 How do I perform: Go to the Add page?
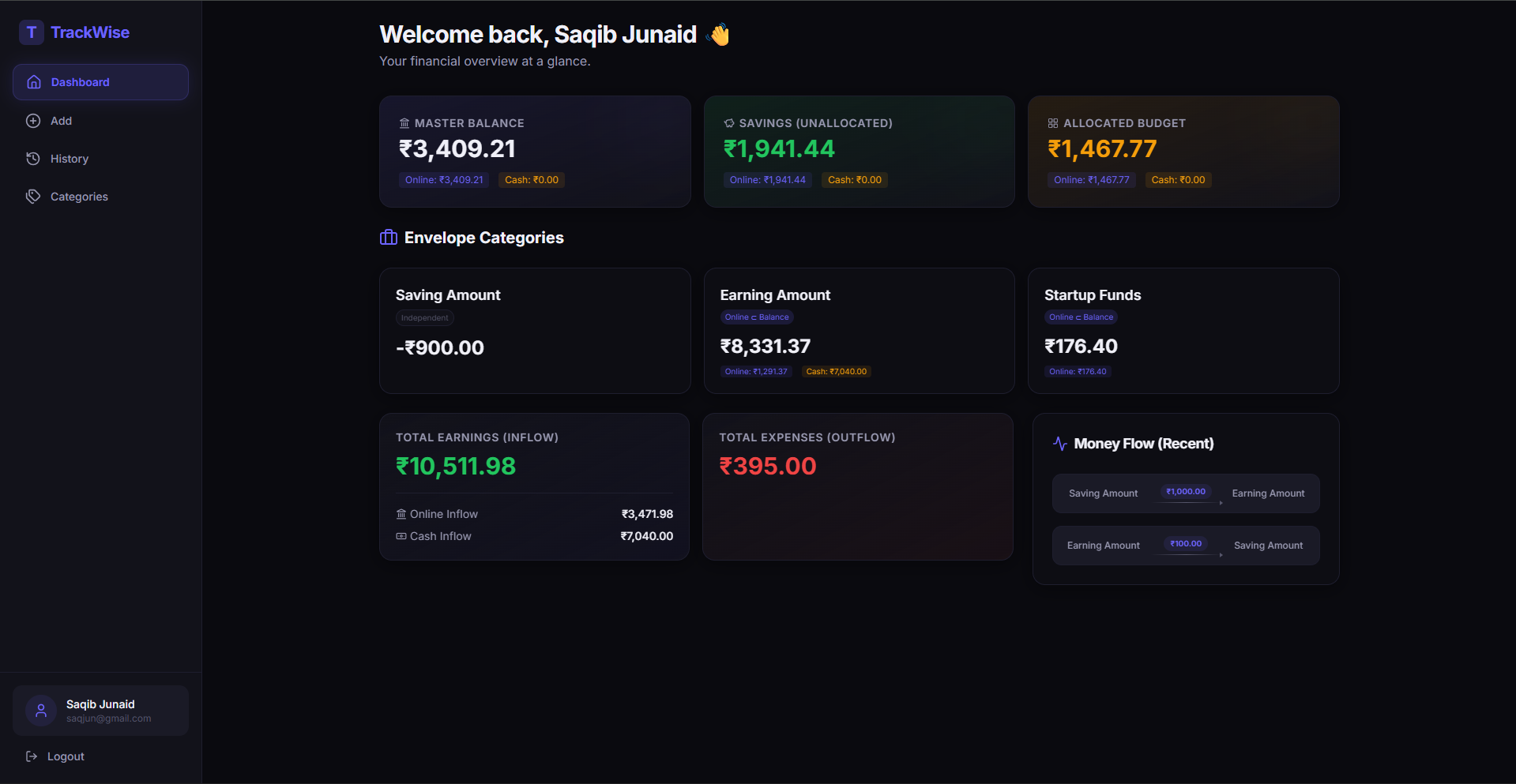click(x=62, y=121)
